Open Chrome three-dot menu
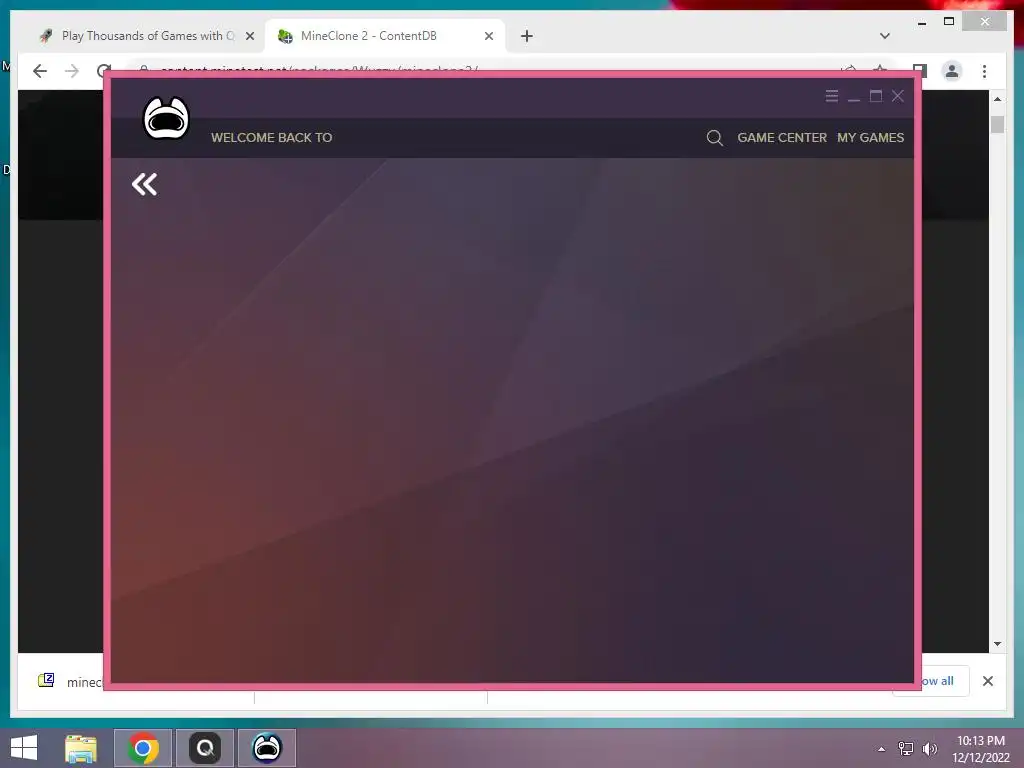1024x768 pixels. pos(984,71)
